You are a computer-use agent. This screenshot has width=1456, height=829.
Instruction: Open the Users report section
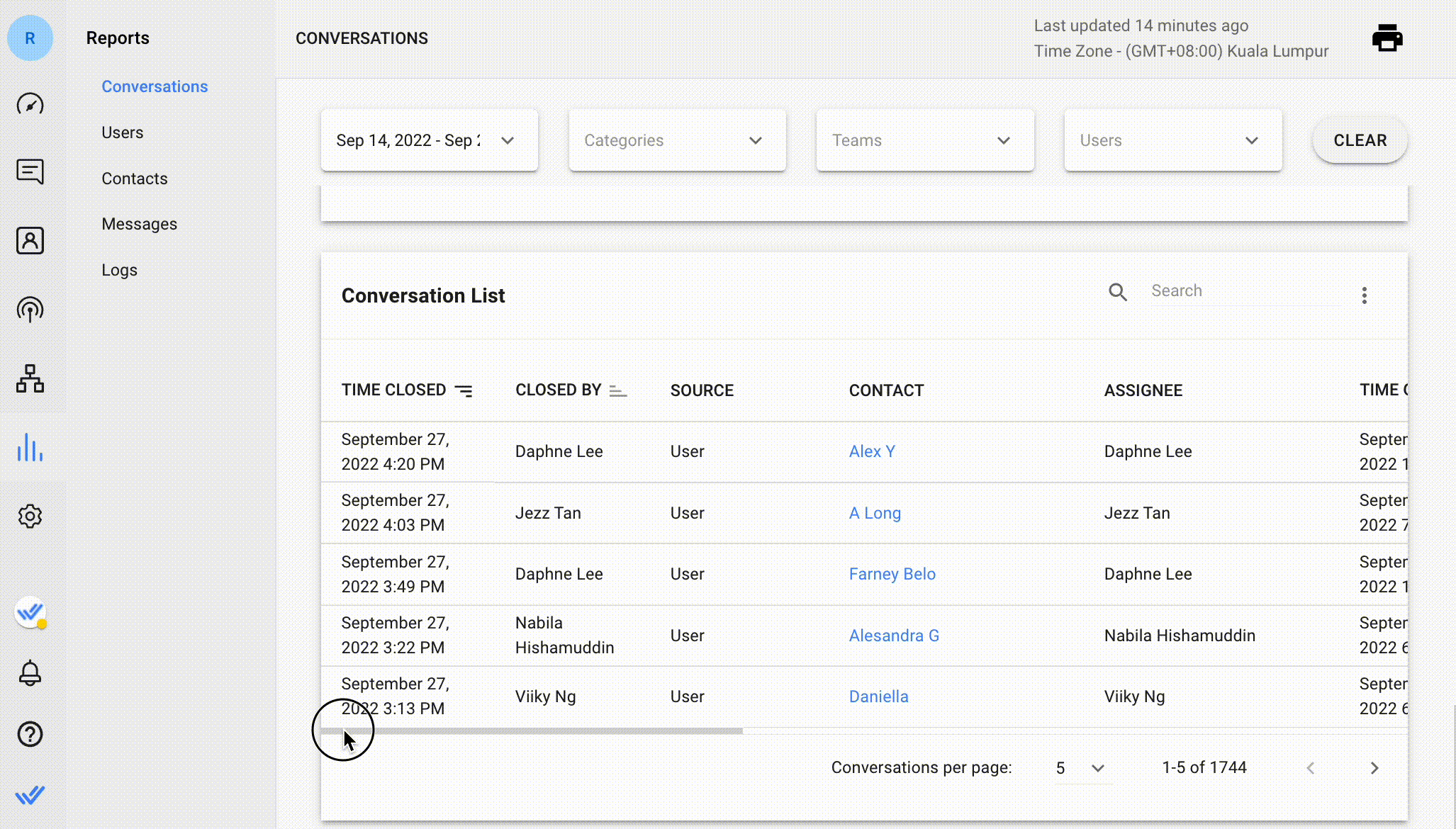(122, 131)
